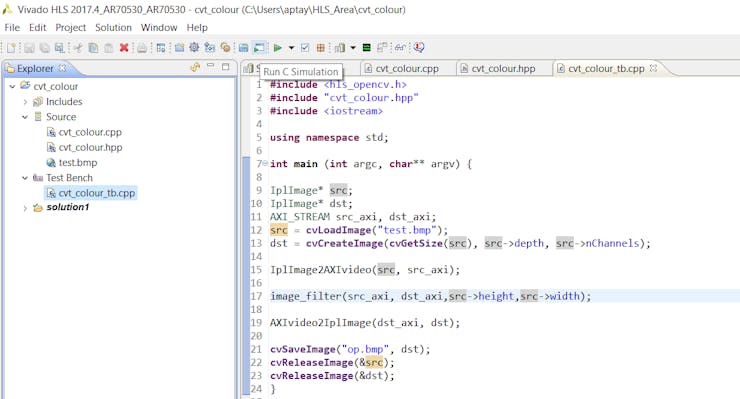Click the New Solution toolbar icon
Screen dimensions: 740x399
click(x=210, y=48)
